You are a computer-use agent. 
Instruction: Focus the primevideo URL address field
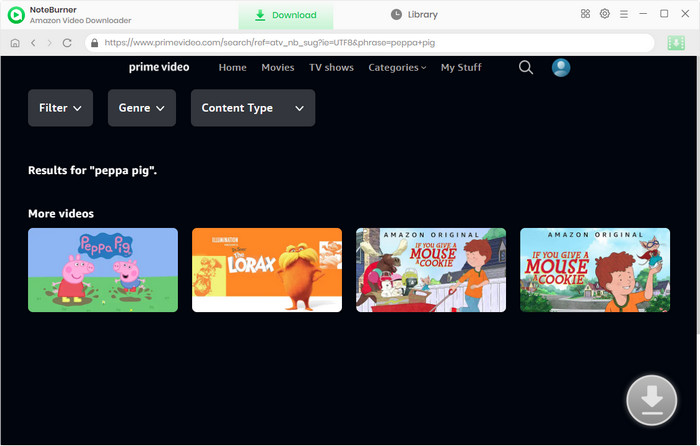pyautogui.click(x=369, y=43)
